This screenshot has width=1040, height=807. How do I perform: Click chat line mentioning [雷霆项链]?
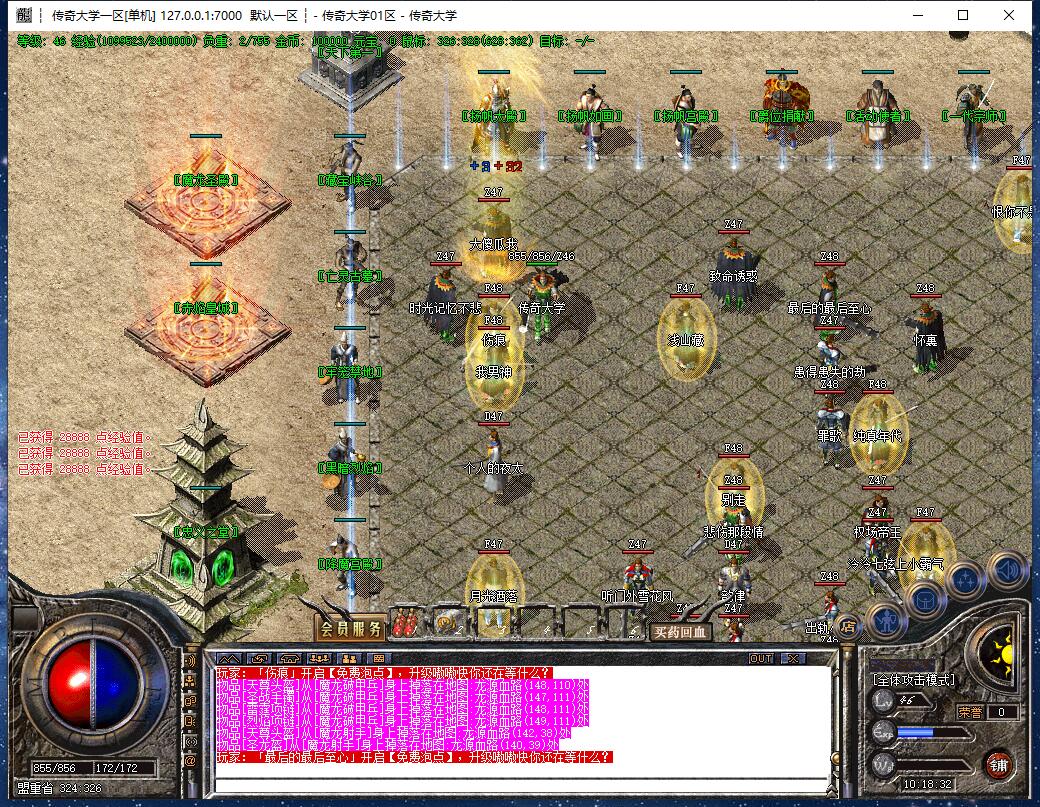coord(403,709)
